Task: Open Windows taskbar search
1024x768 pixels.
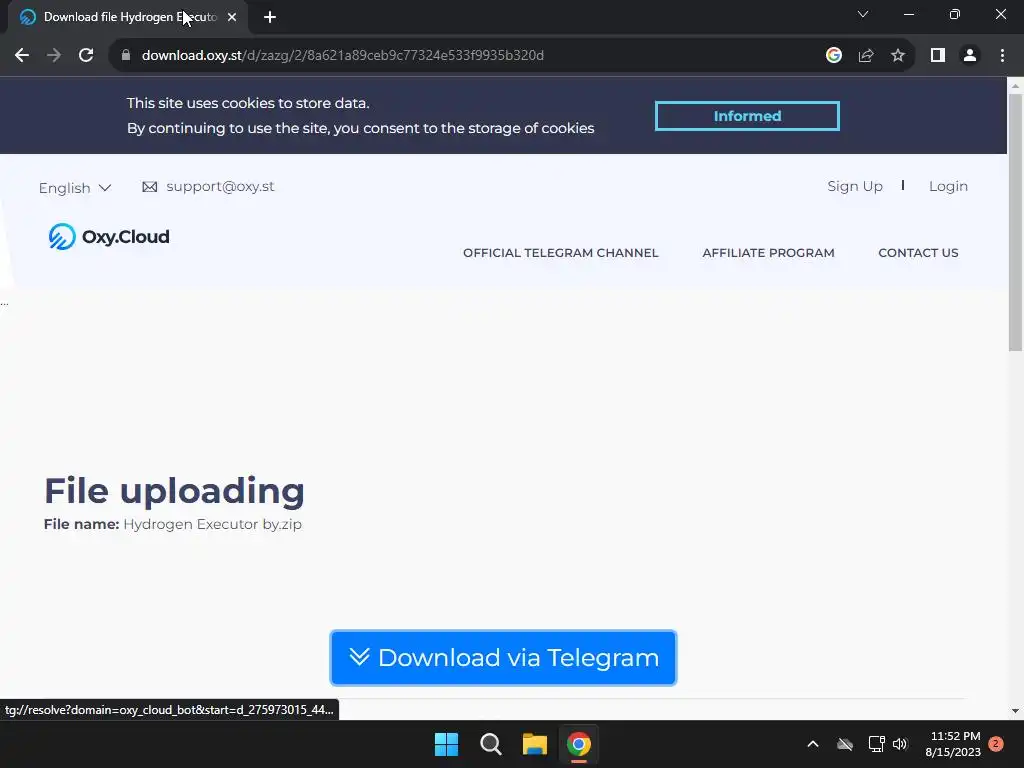Action: [490, 744]
